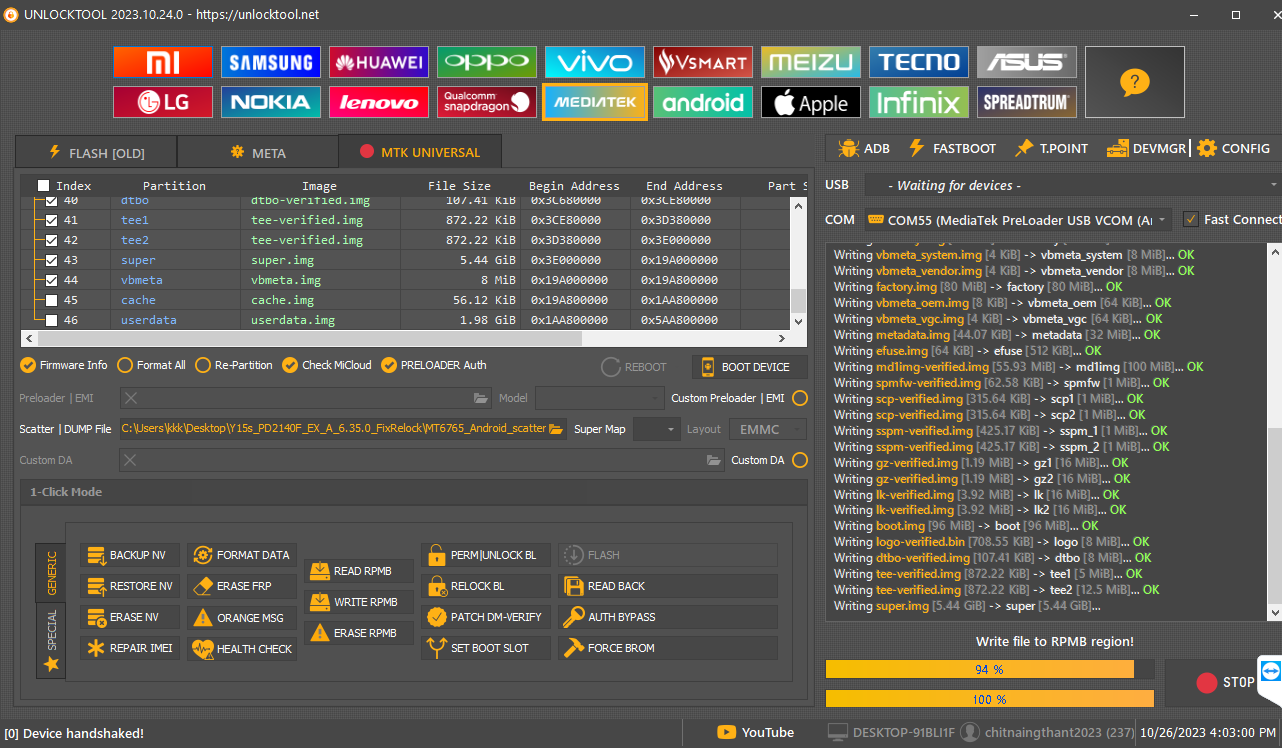Image resolution: width=1282 pixels, height=748 pixels.
Task: Toggle Firmware Info option
Action: point(65,365)
